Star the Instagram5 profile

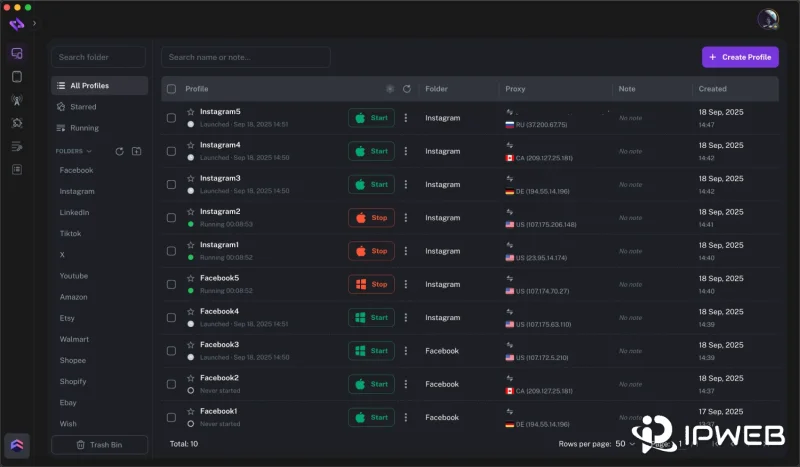tap(190, 112)
